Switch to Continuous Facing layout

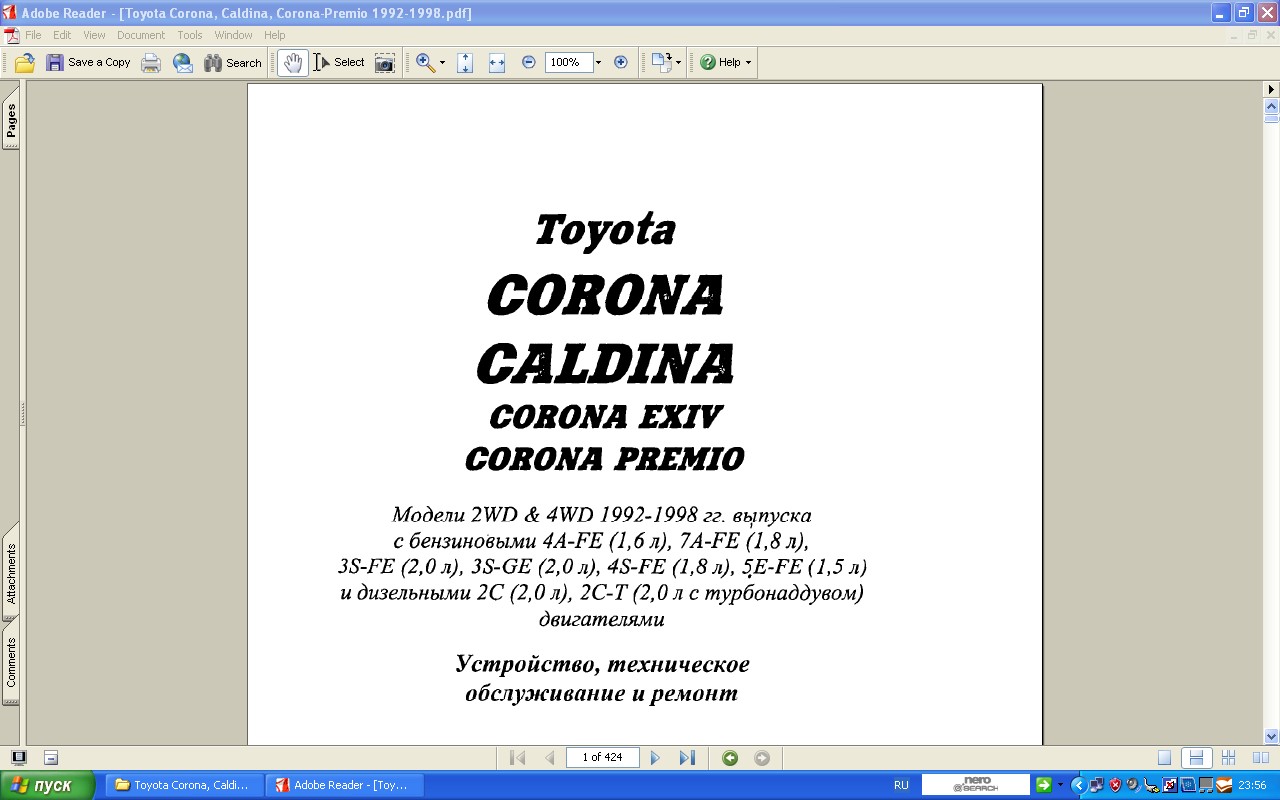pyautogui.click(x=1229, y=758)
